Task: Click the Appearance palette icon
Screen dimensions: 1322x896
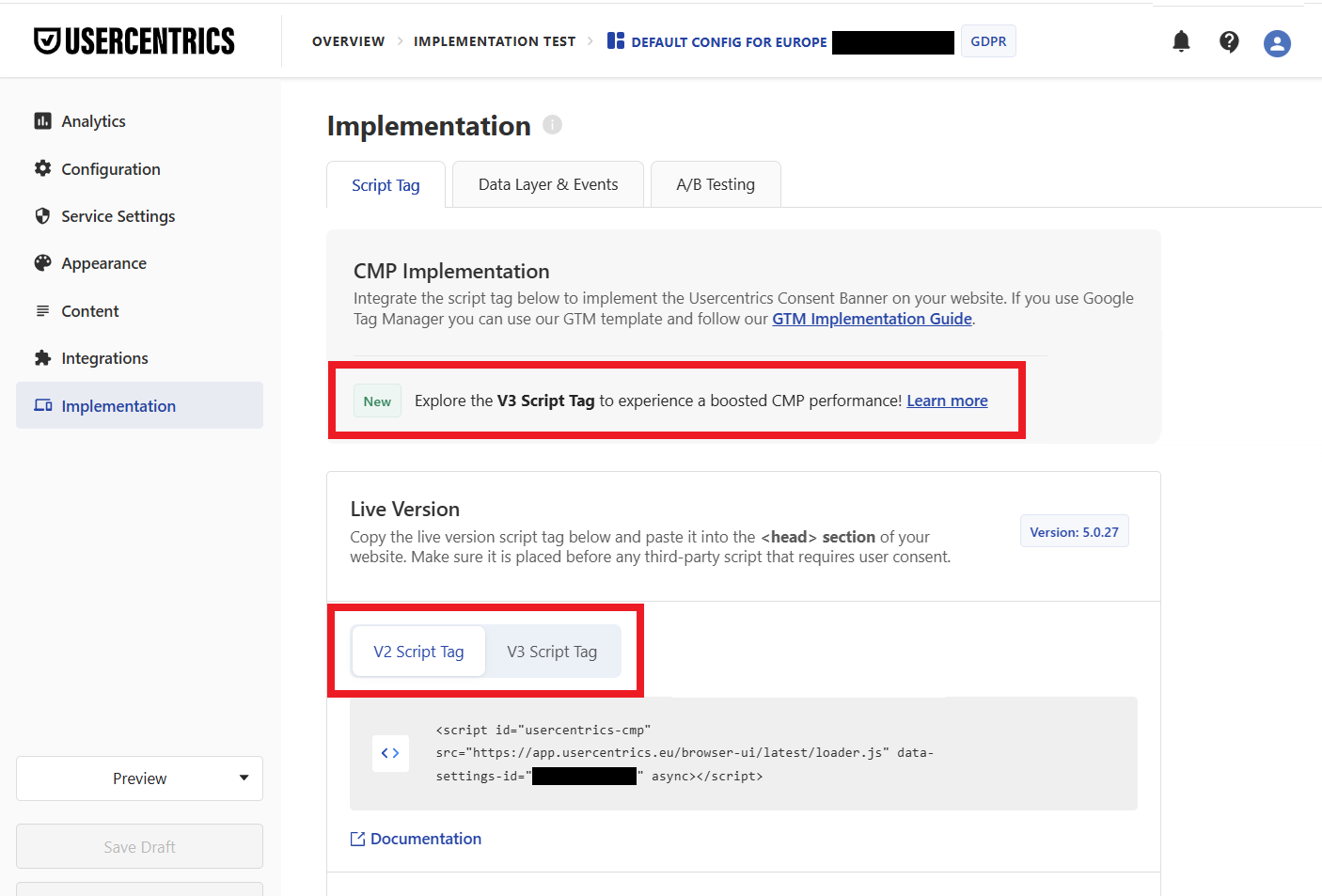Action: [42, 263]
